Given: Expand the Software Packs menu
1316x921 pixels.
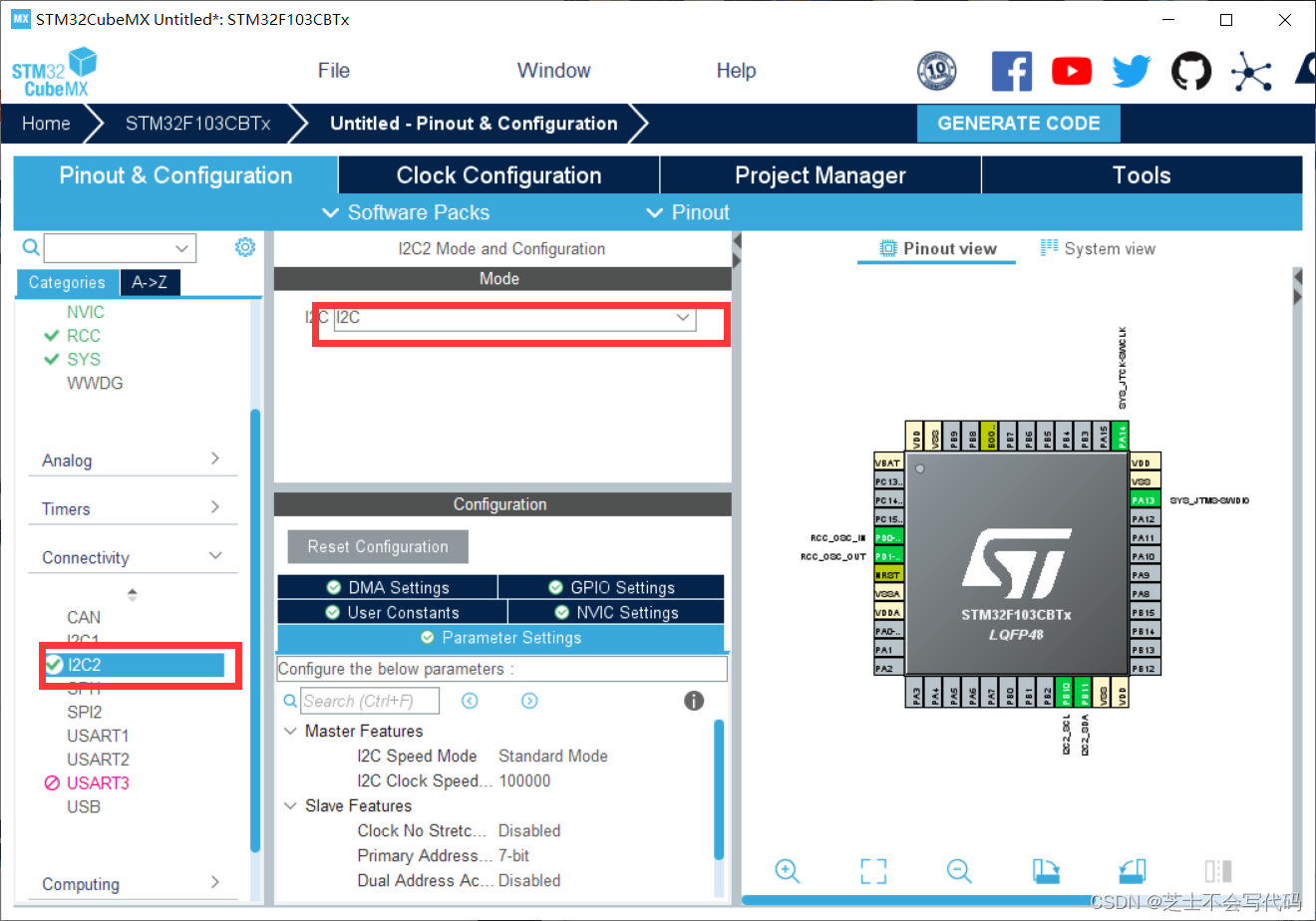Looking at the screenshot, I should [406, 212].
